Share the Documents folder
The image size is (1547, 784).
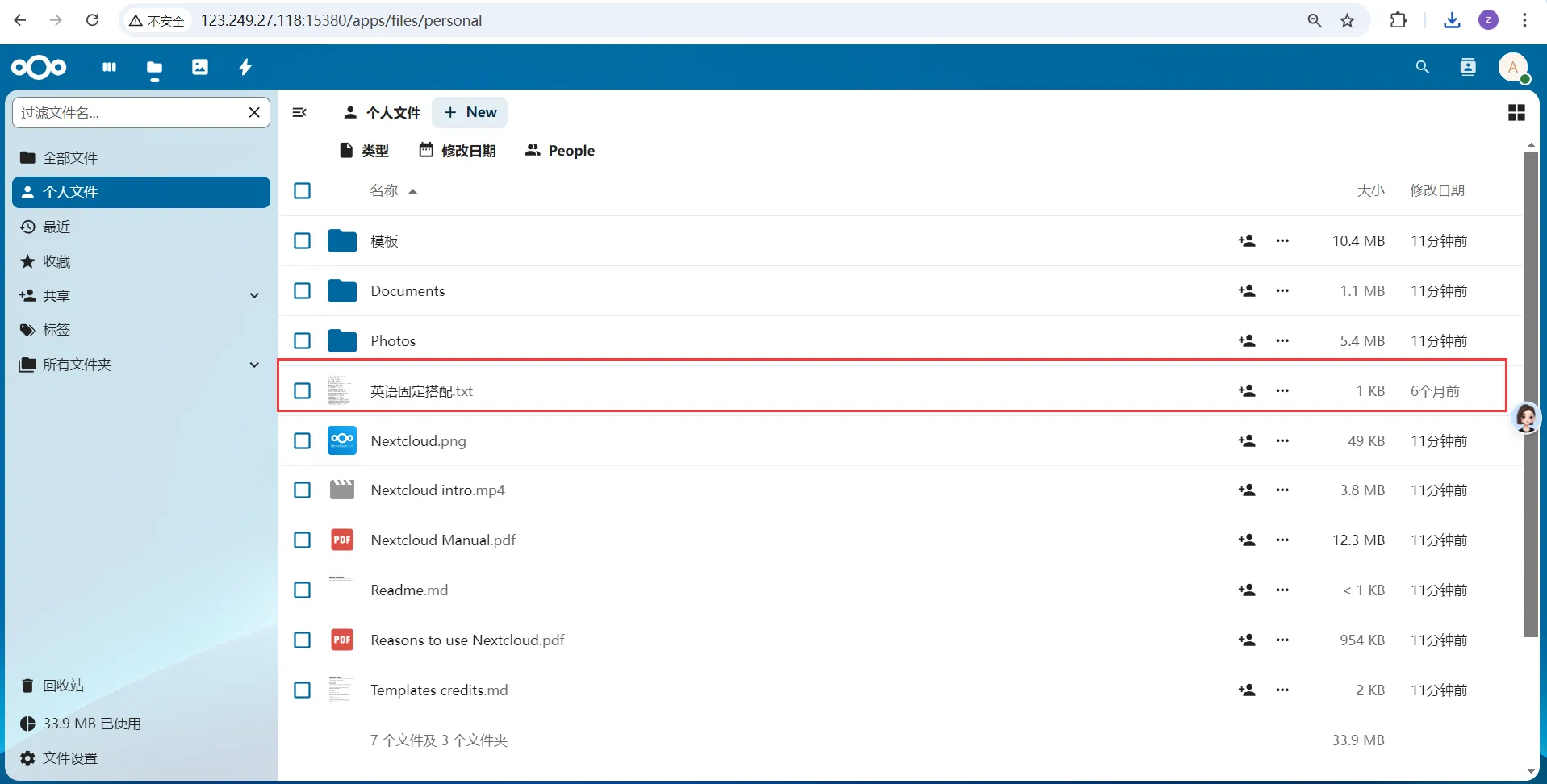point(1247,290)
